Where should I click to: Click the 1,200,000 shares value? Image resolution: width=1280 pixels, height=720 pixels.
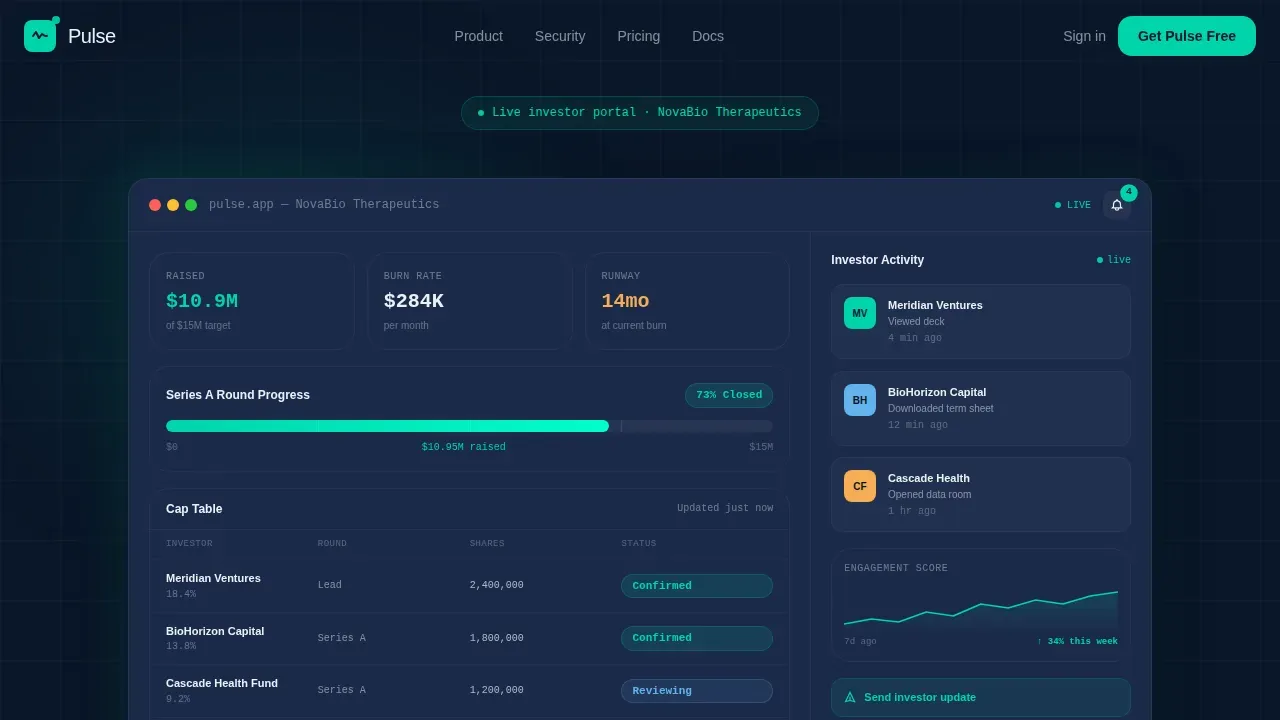(497, 691)
